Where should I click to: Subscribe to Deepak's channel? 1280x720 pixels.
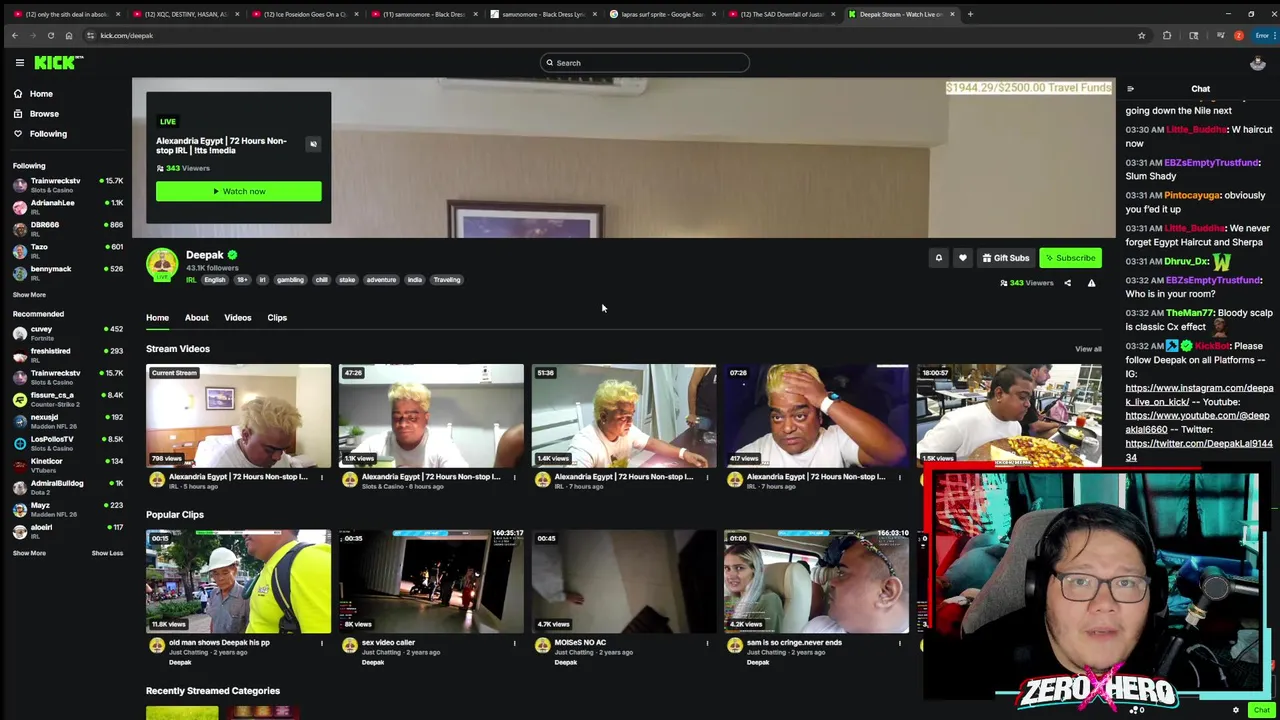[x=1070, y=258]
